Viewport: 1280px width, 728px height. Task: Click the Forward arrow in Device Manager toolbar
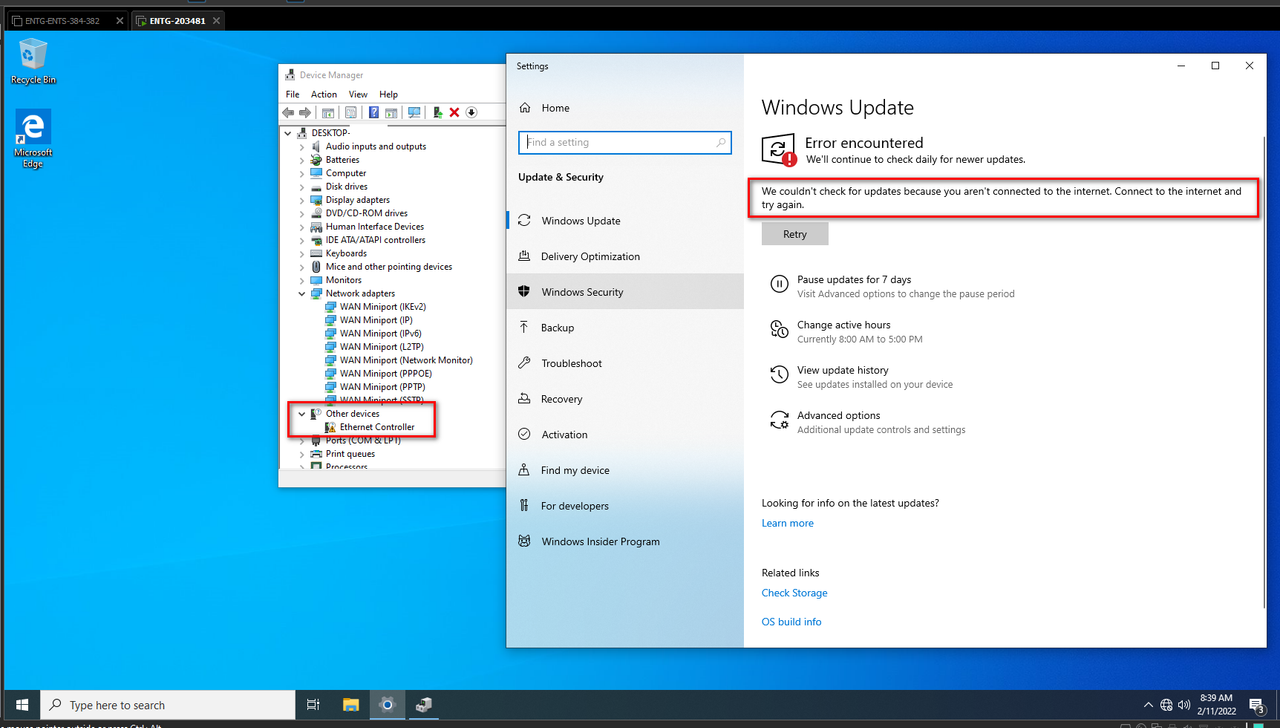coord(305,113)
